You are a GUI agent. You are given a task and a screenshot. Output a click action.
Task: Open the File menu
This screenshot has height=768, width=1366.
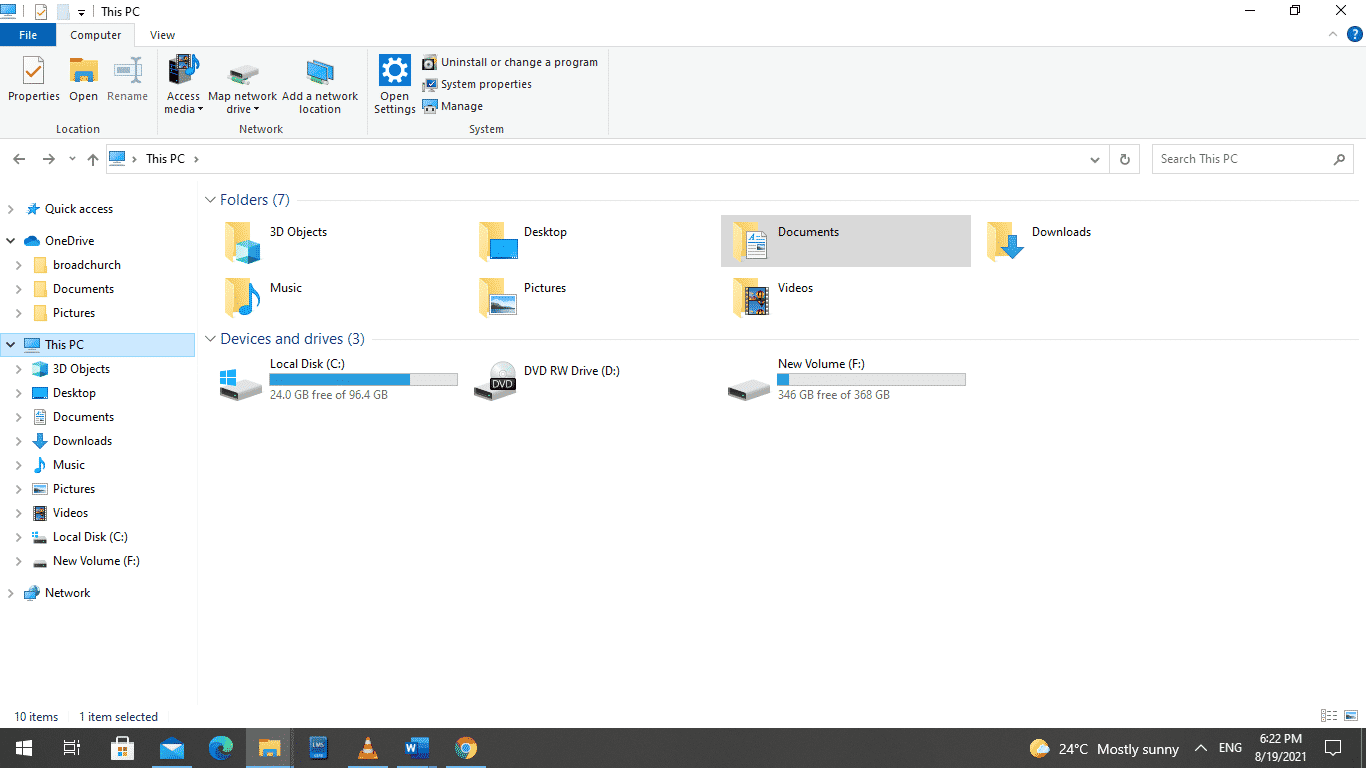[x=28, y=34]
